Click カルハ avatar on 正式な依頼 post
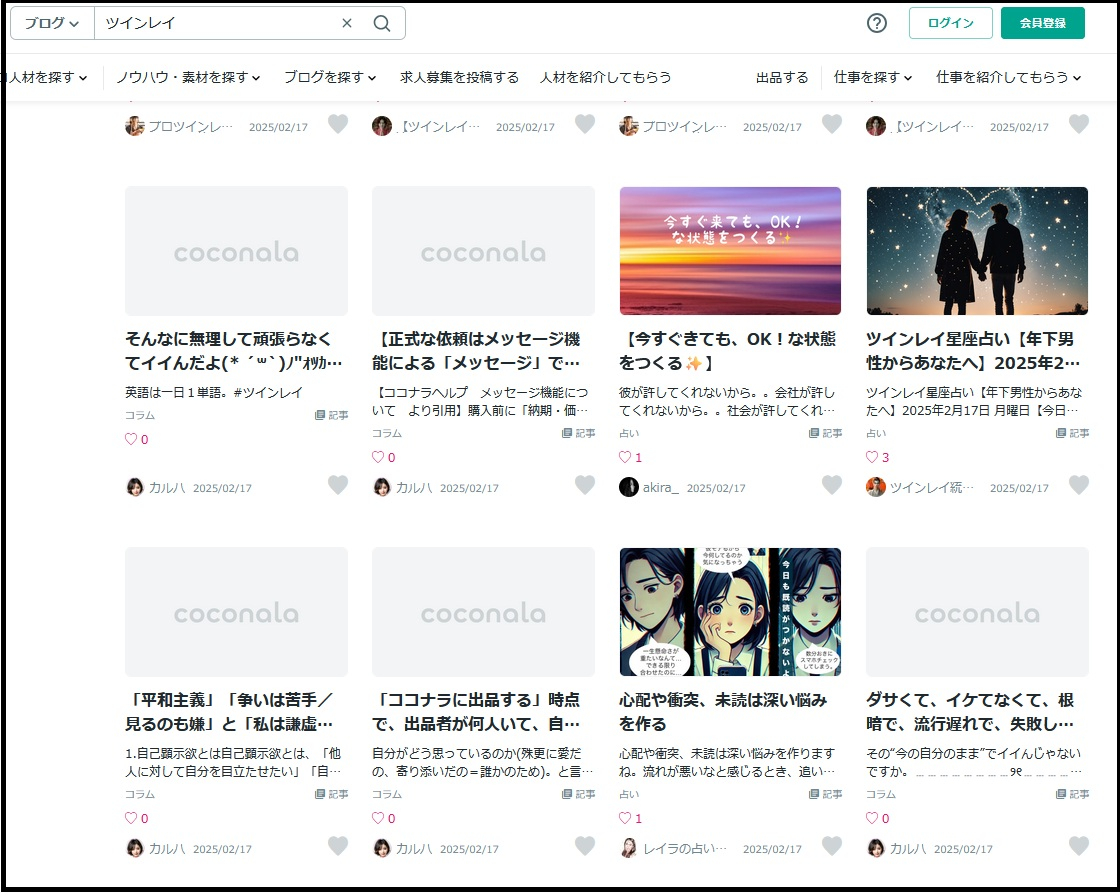 click(x=382, y=487)
